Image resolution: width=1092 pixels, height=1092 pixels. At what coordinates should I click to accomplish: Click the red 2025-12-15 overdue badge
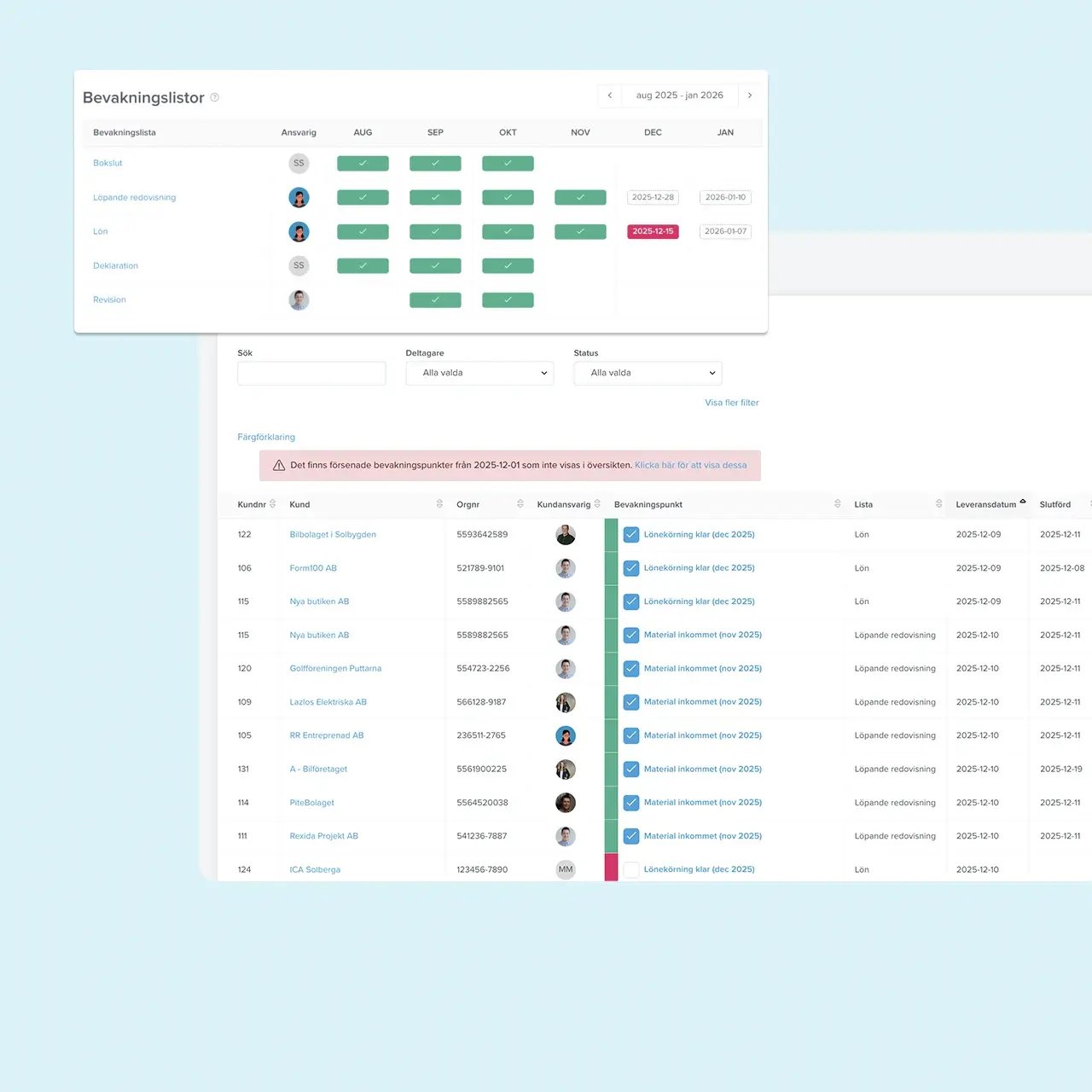[653, 231]
